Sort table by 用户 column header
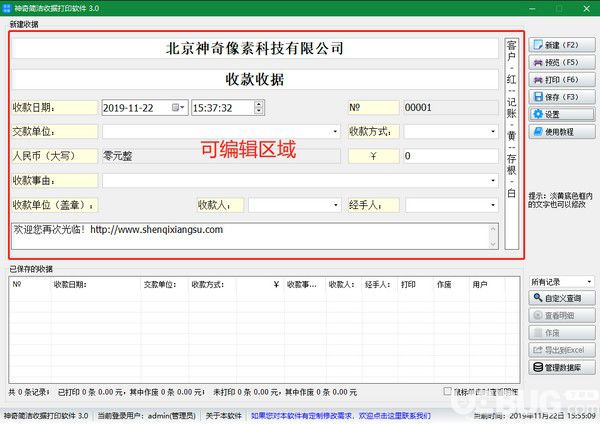This screenshot has width=600, height=424. (x=488, y=284)
